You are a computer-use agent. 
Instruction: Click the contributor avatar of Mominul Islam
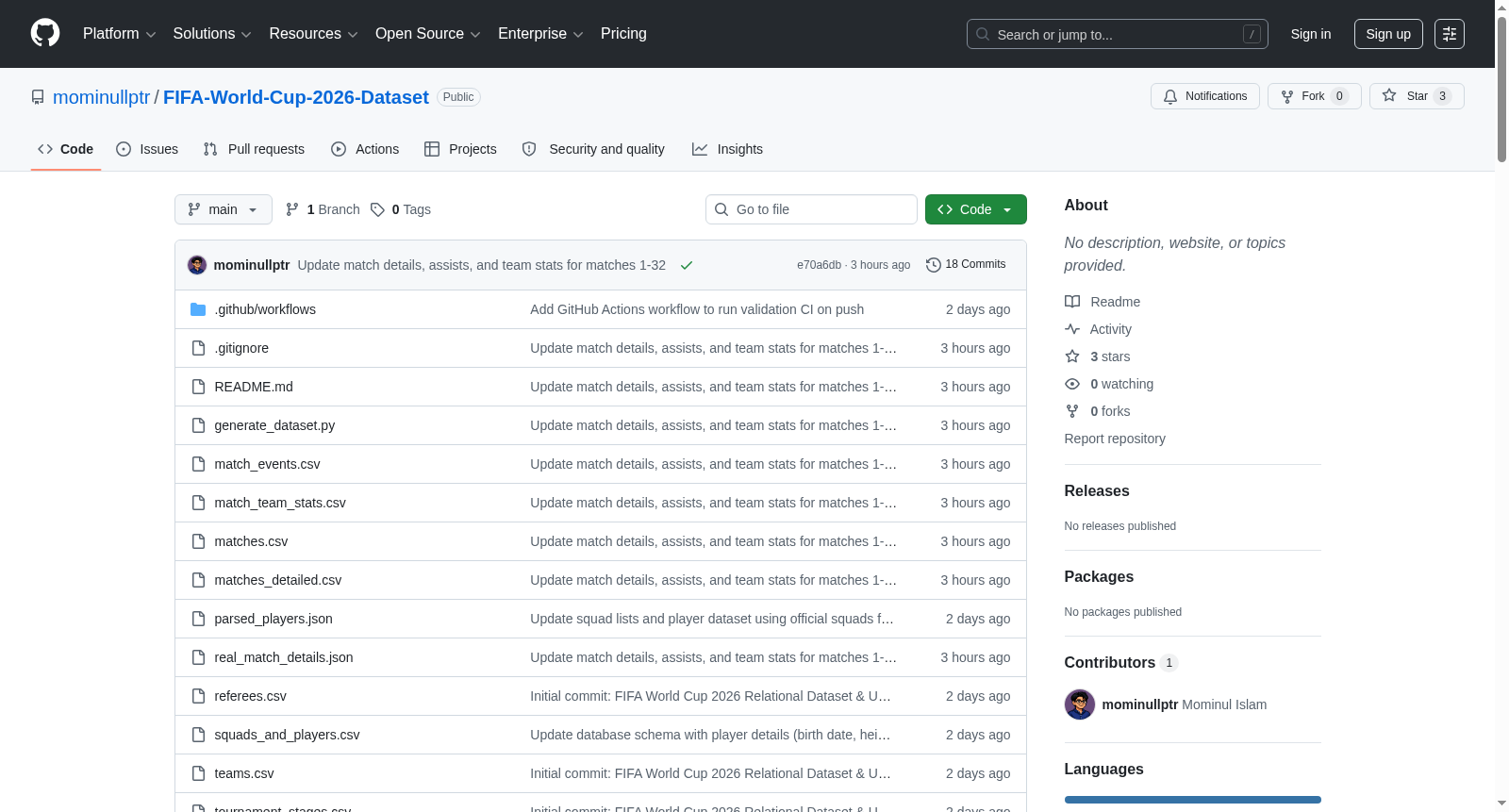pos(1080,704)
